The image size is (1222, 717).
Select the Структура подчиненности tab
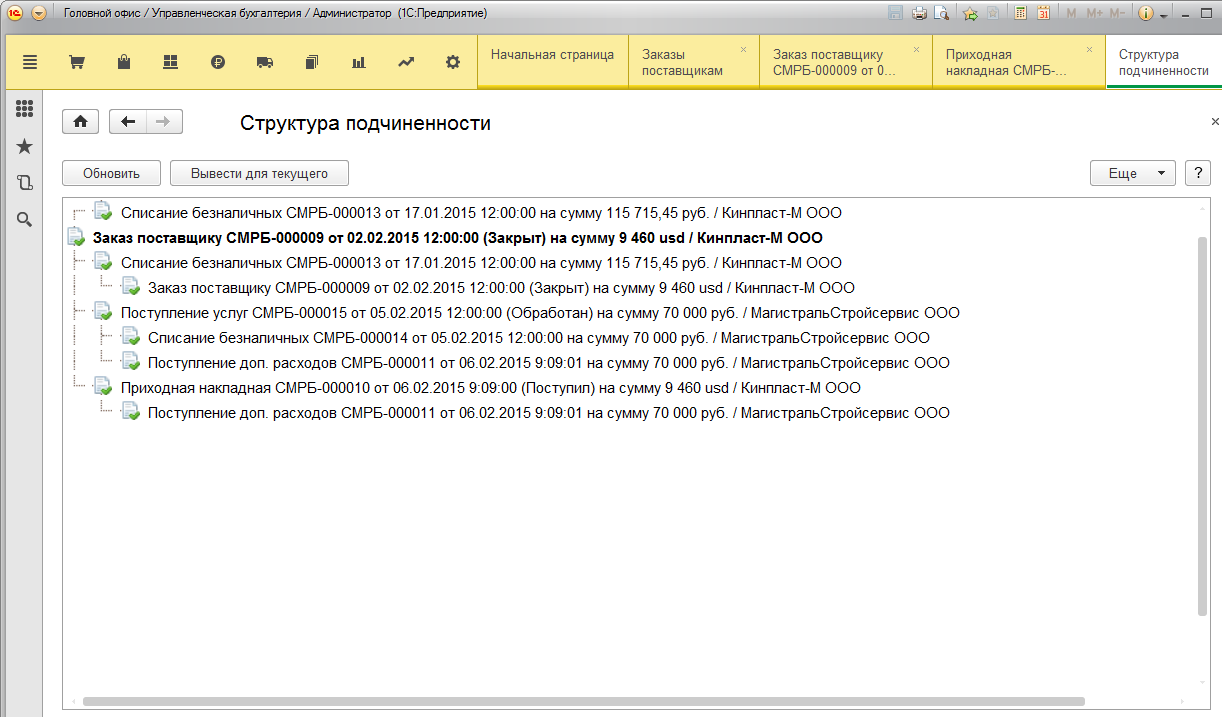point(1164,62)
